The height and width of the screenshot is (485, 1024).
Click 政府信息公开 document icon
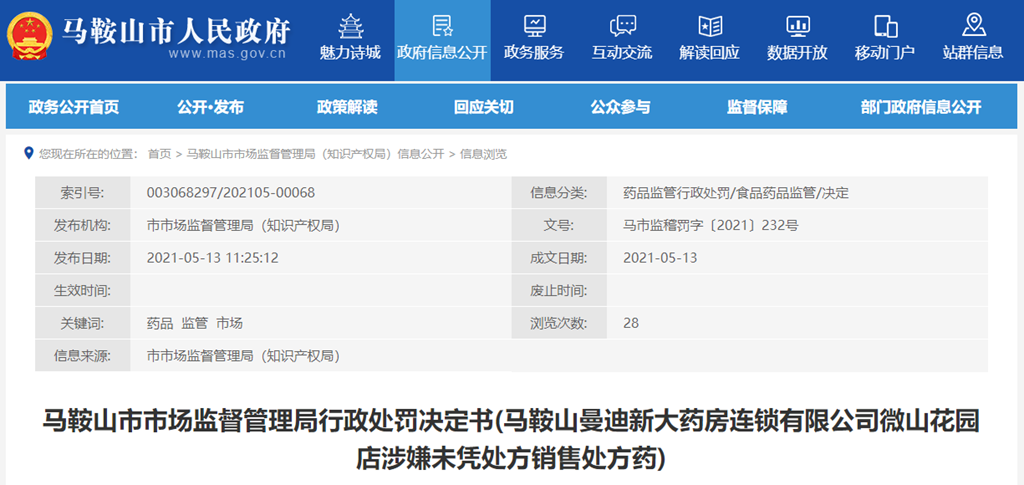click(x=442, y=26)
